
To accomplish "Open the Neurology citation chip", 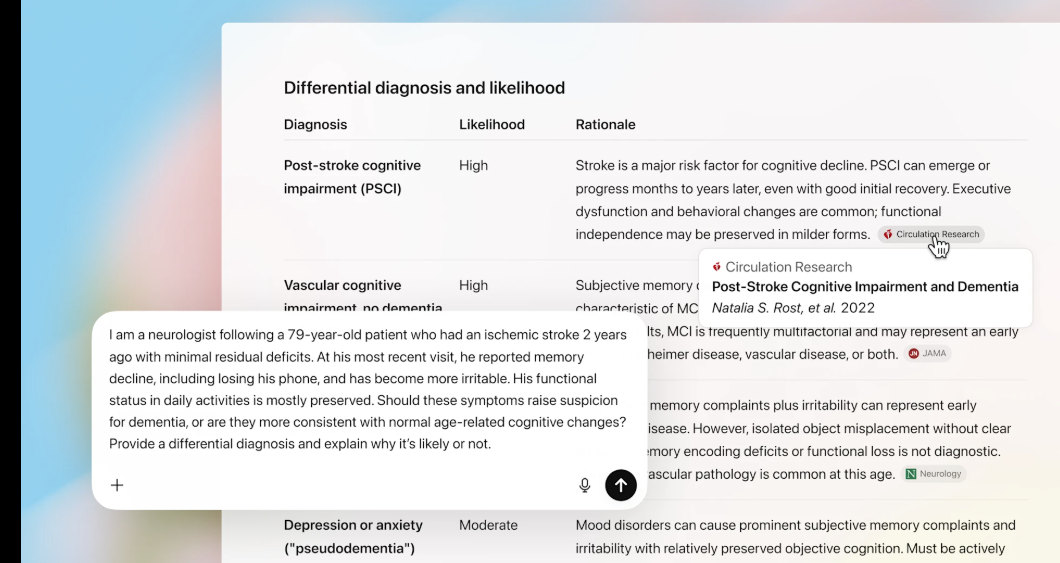I will (934, 474).
